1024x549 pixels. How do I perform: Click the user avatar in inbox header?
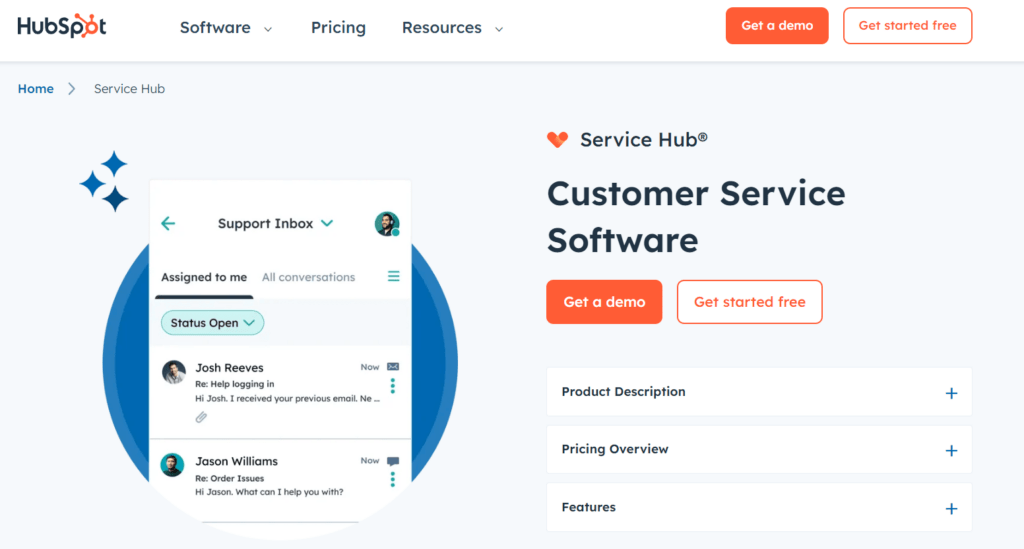(387, 224)
